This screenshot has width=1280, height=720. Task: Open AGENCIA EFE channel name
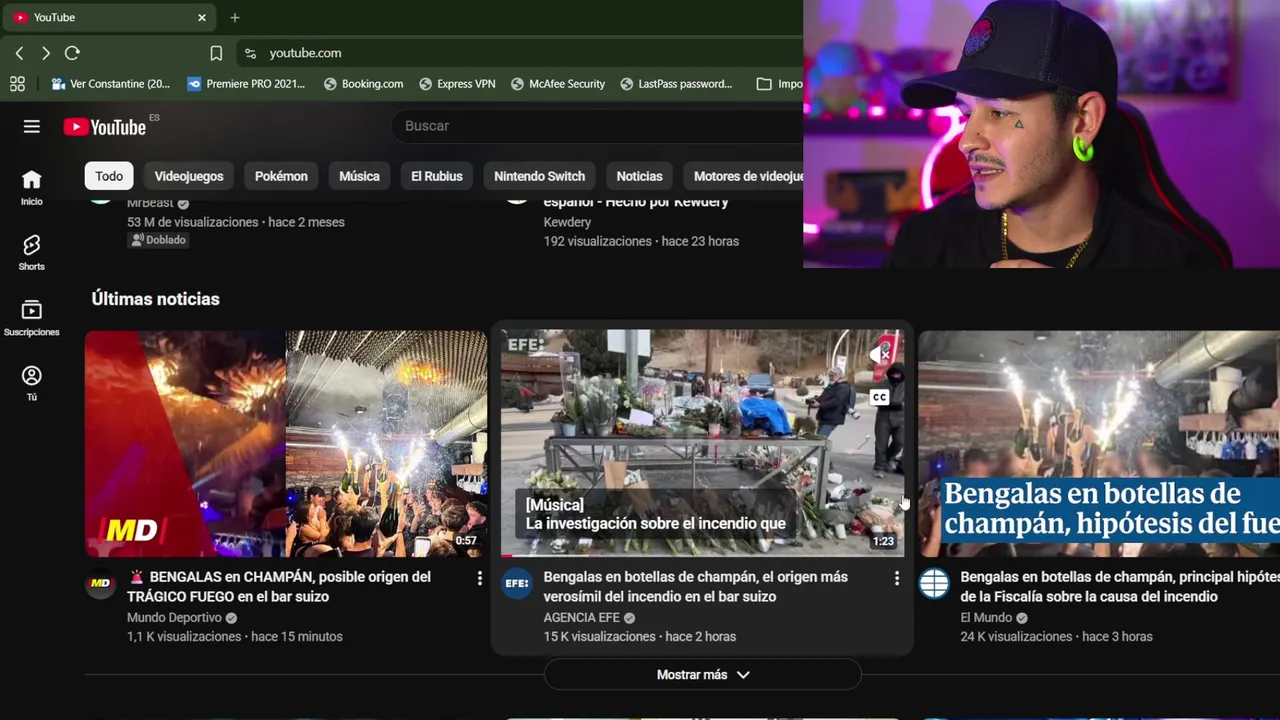581,618
